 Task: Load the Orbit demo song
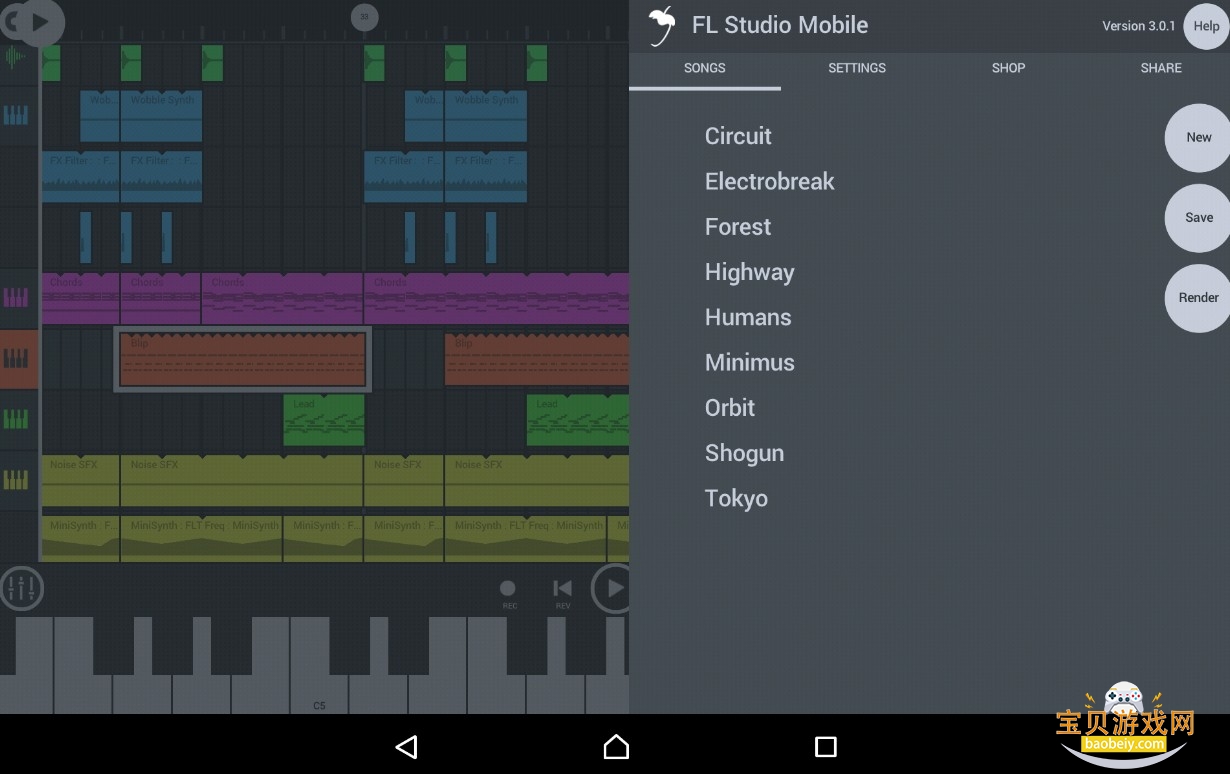click(730, 408)
